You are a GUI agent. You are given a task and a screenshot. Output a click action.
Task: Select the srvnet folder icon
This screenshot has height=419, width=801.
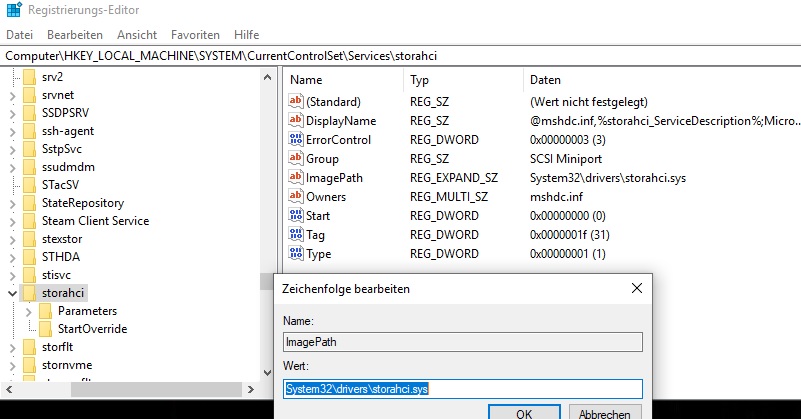pyautogui.click(x=30, y=95)
